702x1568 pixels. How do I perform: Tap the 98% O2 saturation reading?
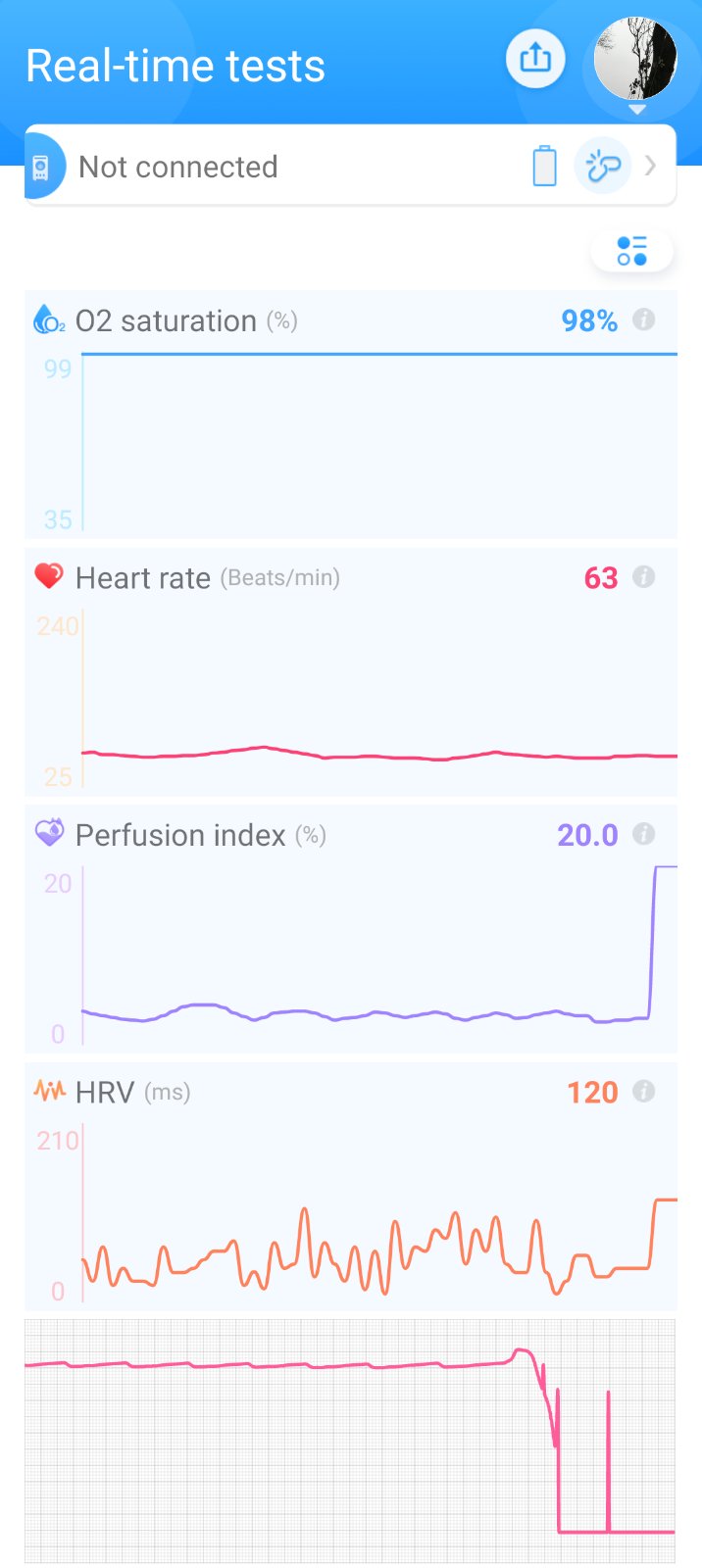pos(588,320)
